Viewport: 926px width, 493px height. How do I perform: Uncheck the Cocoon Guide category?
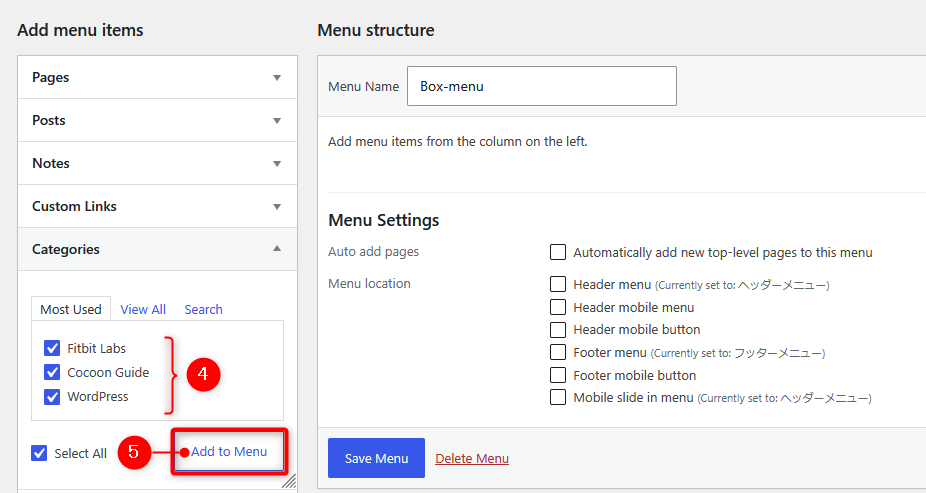(x=52, y=373)
